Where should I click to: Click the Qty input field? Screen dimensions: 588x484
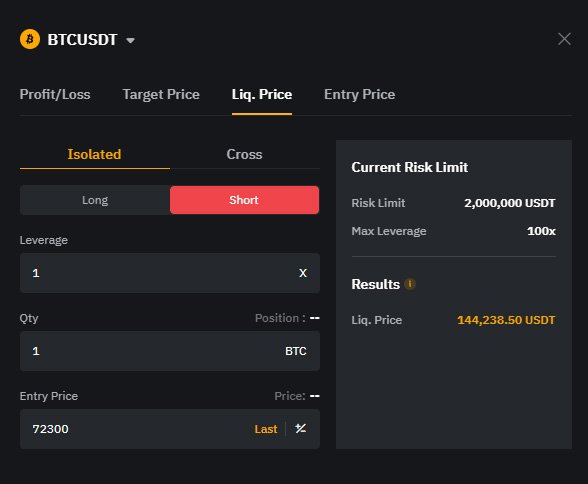click(x=170, y=351)
